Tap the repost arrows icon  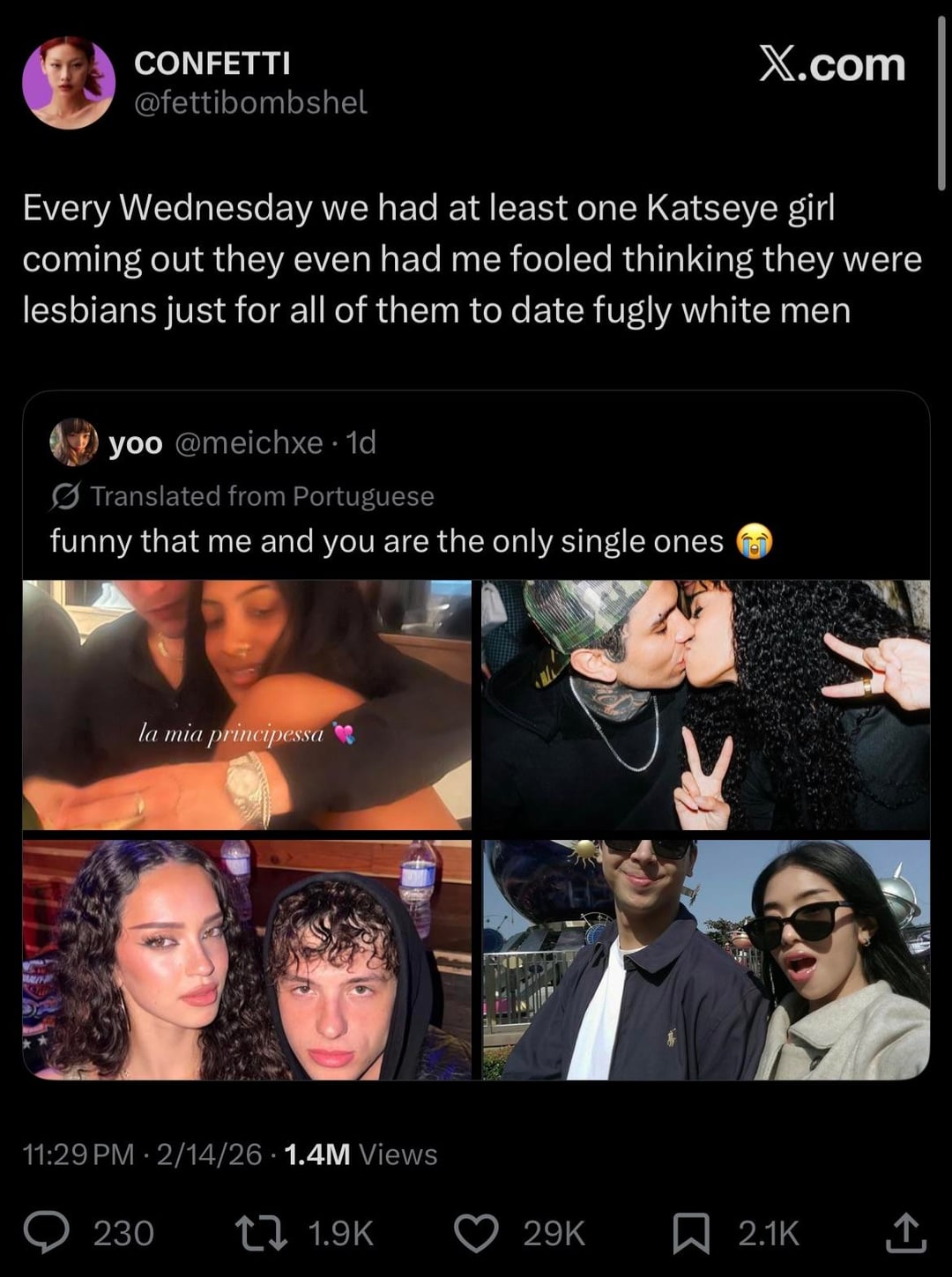261,1233
